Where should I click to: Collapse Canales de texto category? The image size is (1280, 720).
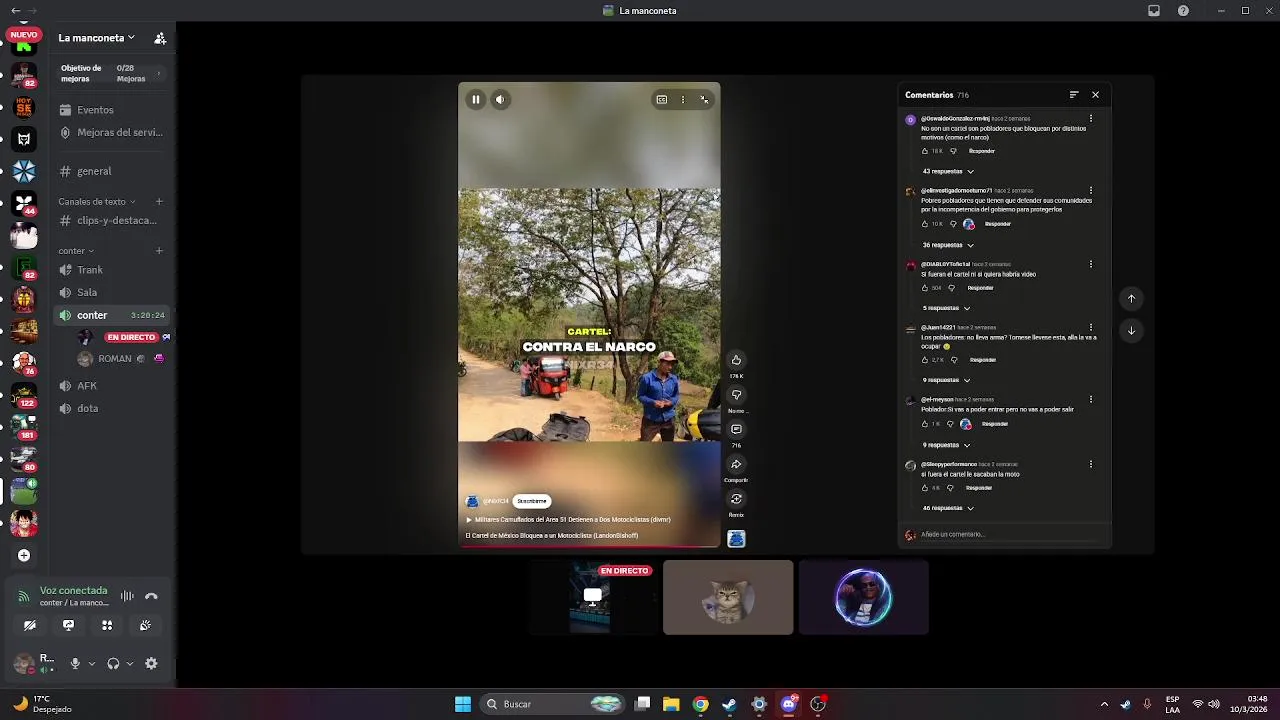(x=97, y=202)
